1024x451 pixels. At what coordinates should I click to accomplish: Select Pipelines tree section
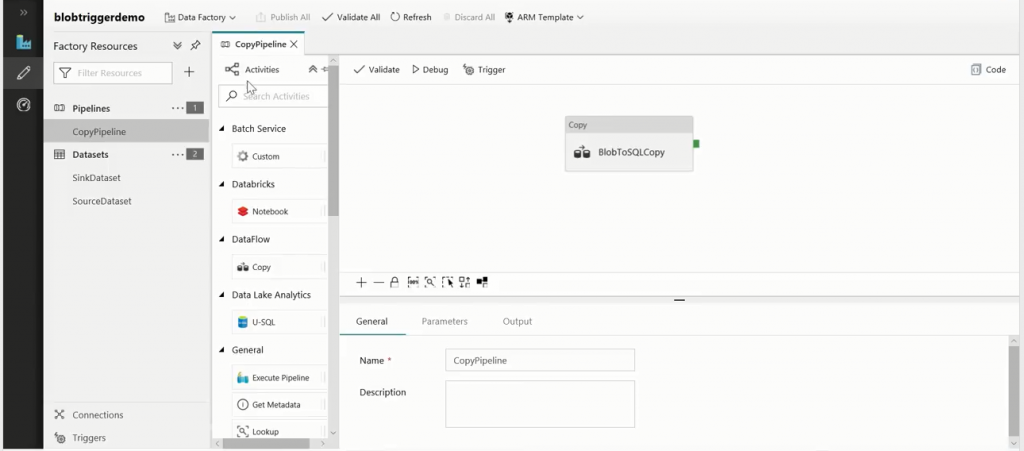(x=91, y=108)
